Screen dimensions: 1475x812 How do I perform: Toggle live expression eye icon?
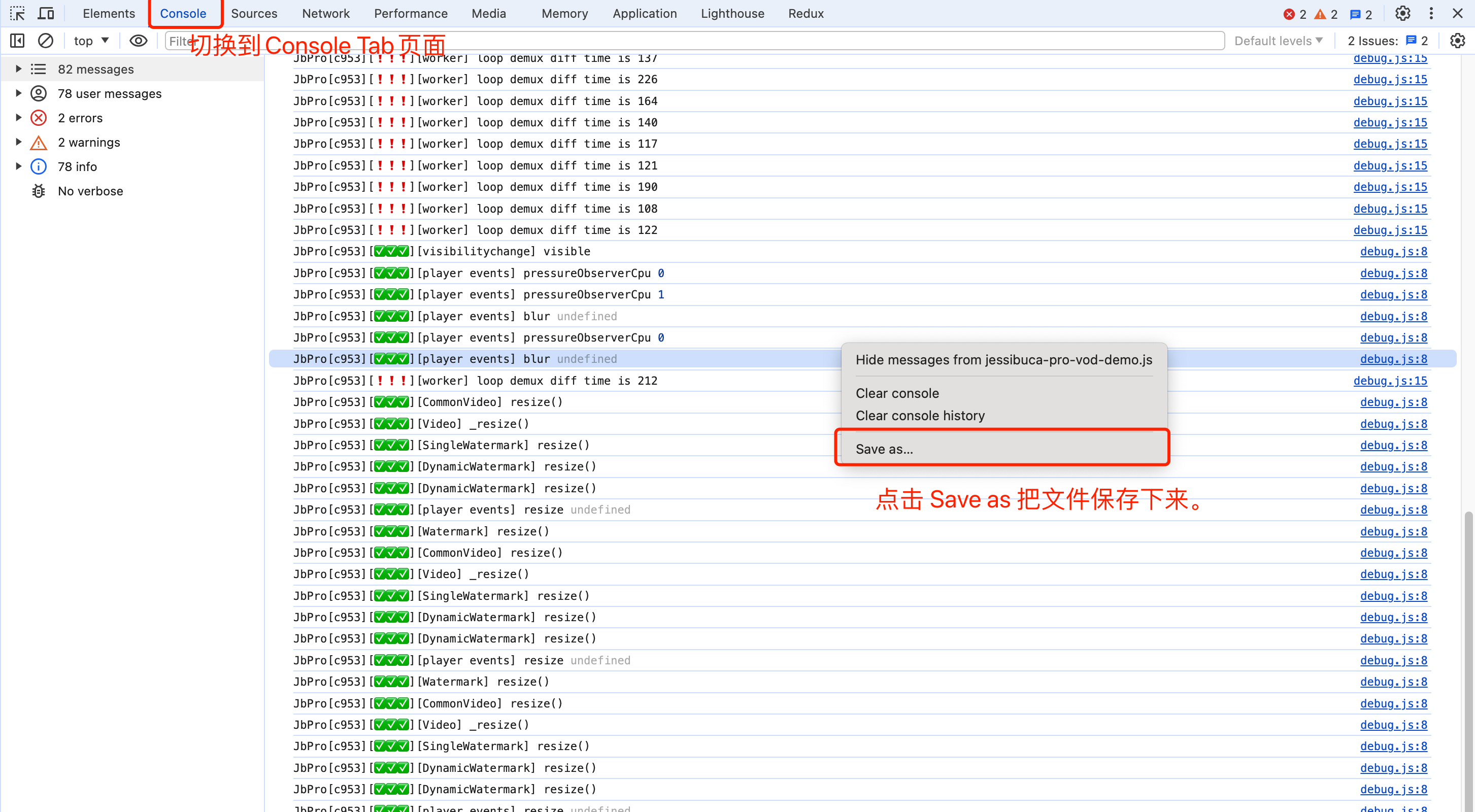(x=138, y=41)
